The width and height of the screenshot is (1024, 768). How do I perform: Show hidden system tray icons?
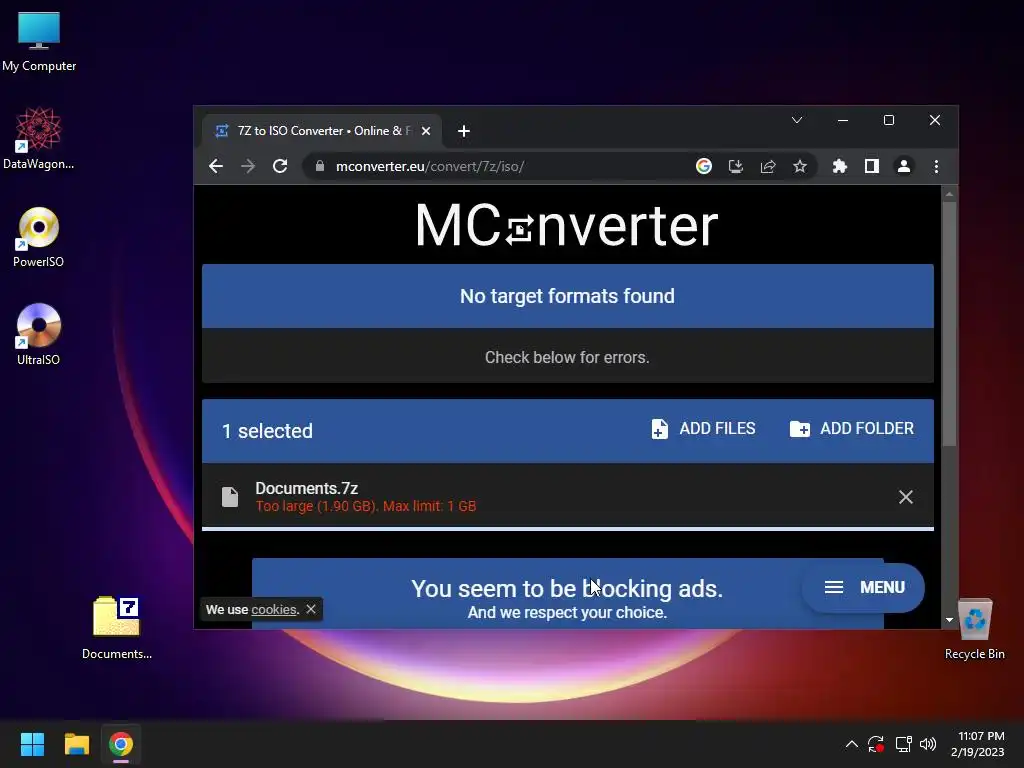(x=852, y=744)
